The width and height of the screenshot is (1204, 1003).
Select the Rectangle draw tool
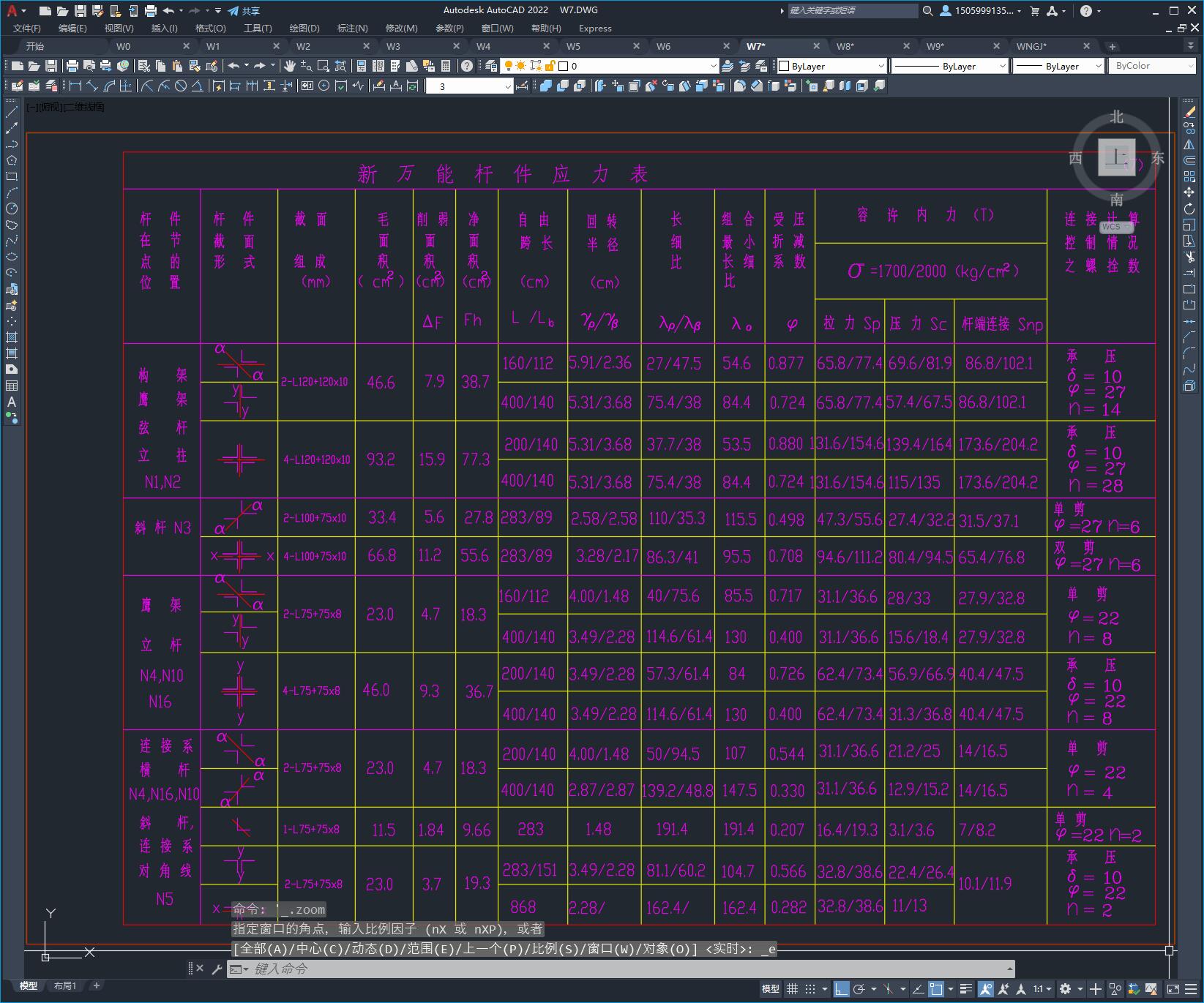[11, 176]
